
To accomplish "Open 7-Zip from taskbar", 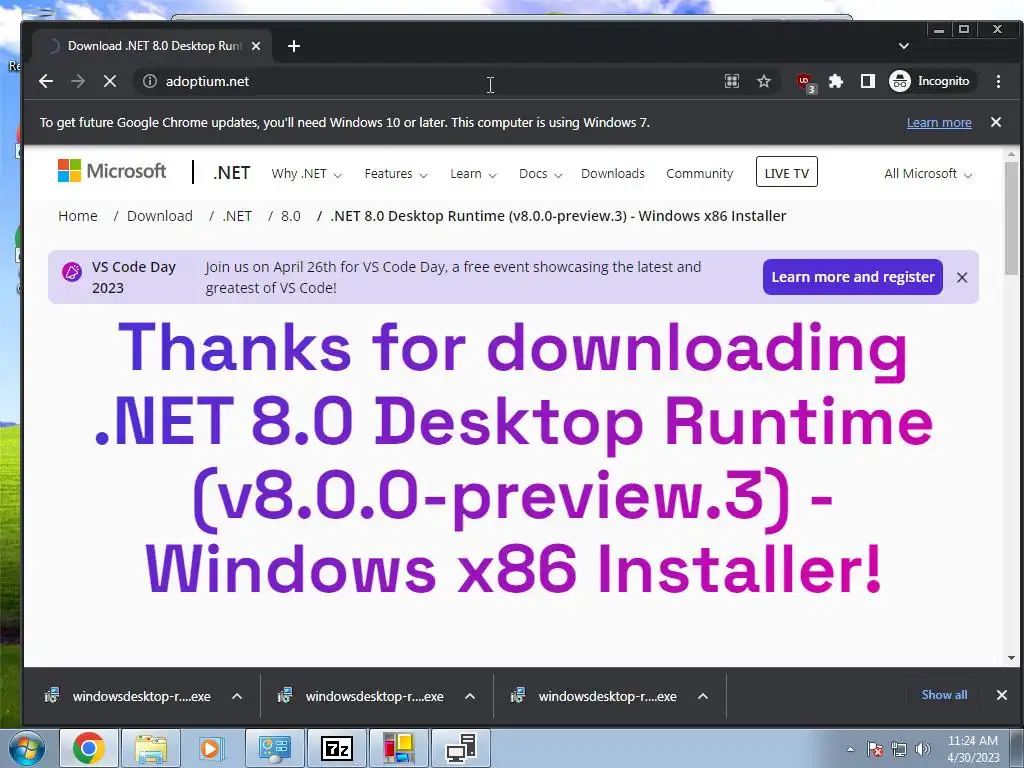I will coord(336,748).
